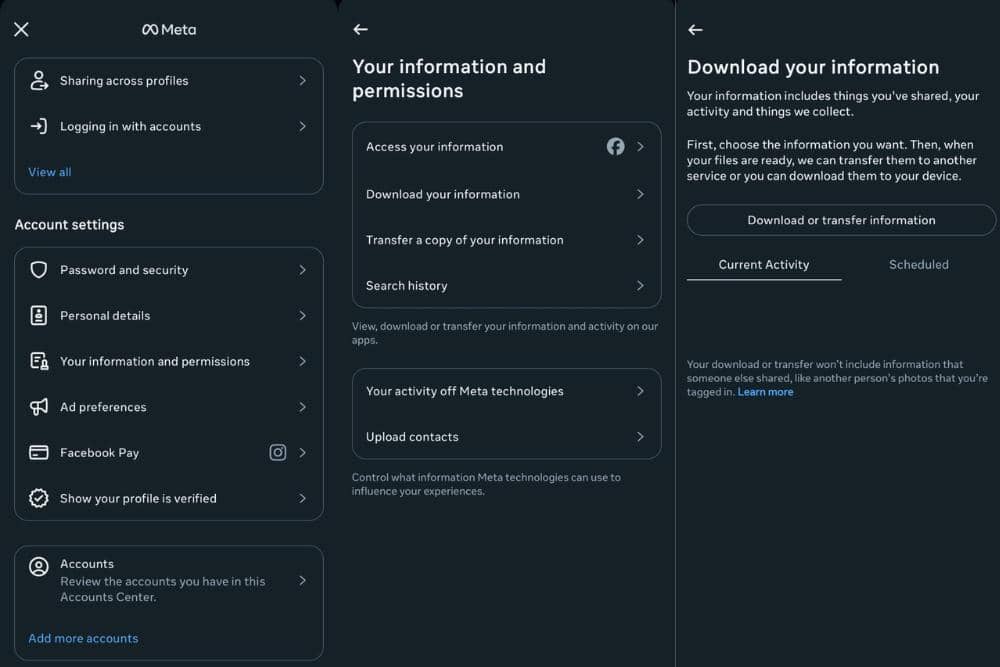Click the Facebook icon beside Access your information

[x=615, y=147]
